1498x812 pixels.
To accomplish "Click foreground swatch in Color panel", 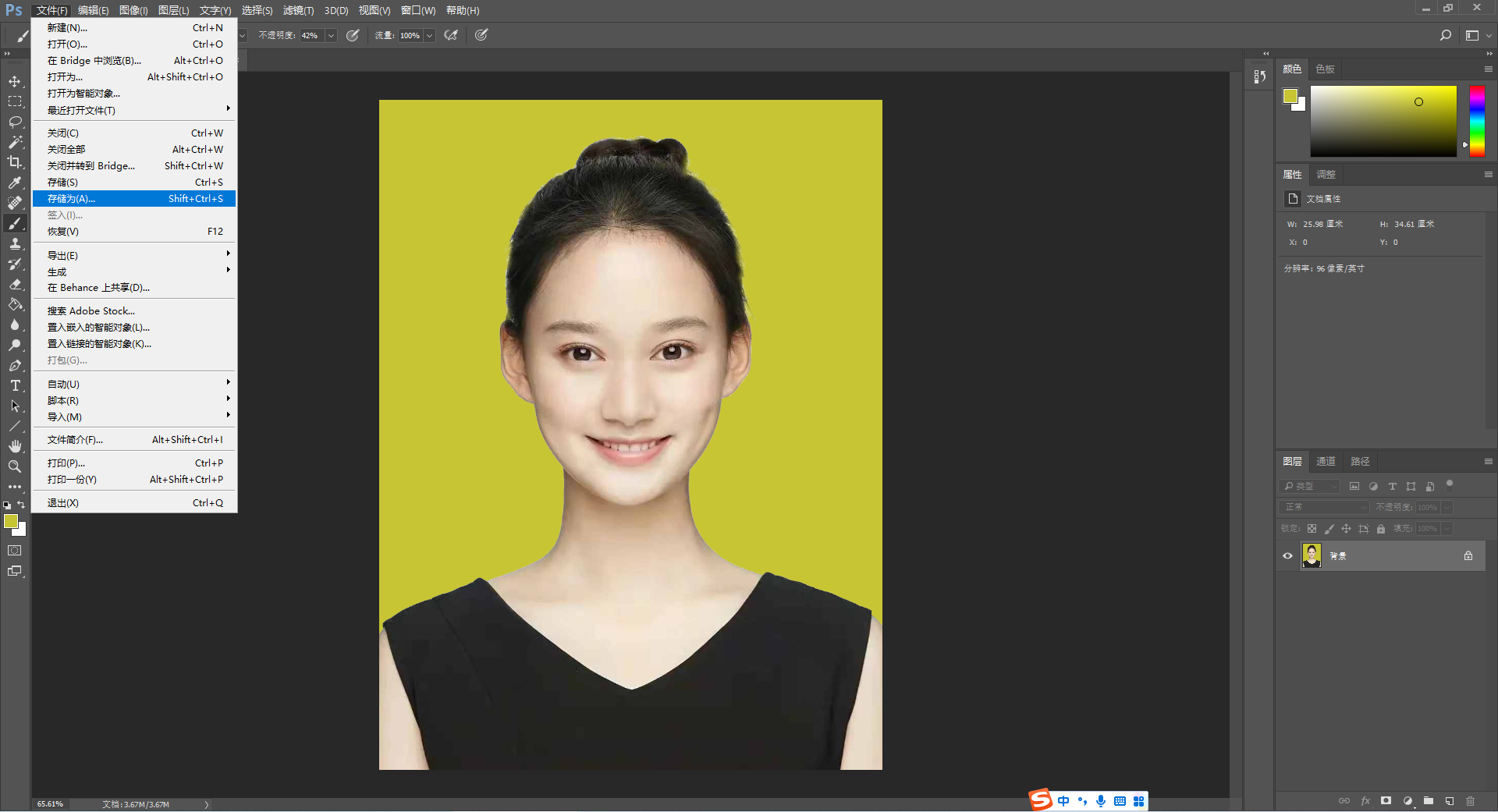I will coord(1290,96).
